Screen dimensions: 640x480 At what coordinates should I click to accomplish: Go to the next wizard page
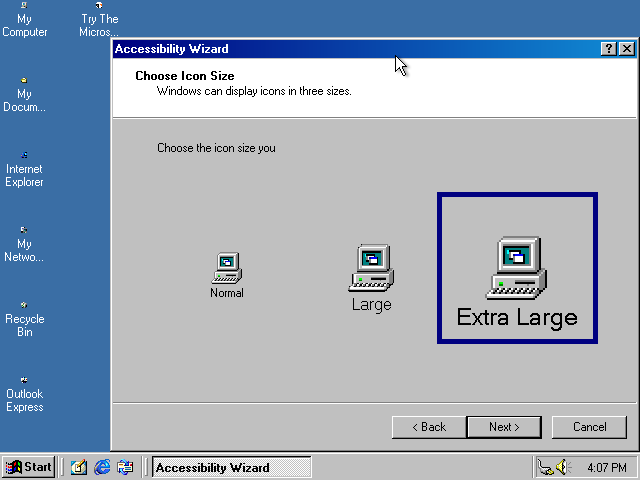(504, 427)
